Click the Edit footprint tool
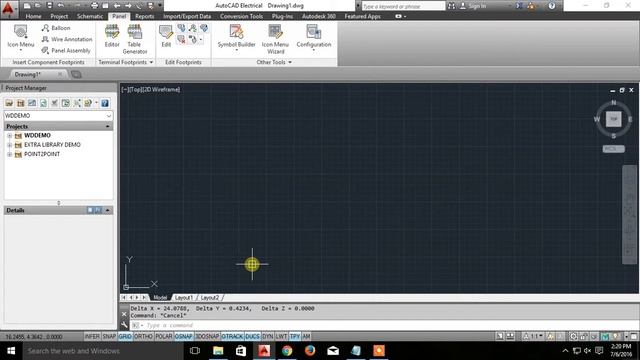 [x=166, y=36]
